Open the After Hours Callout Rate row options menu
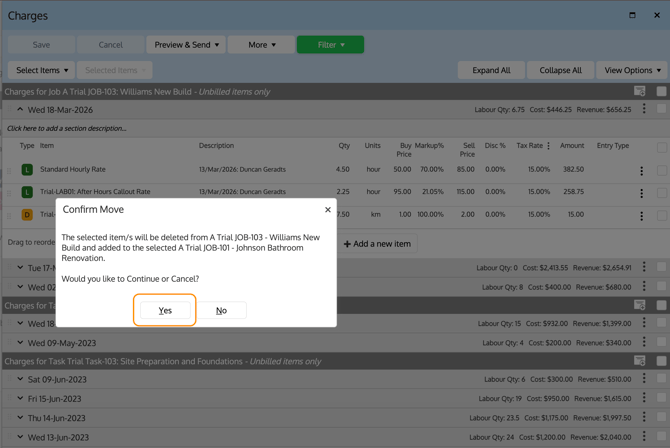Image resolution: width=670 pixels, height=448 pixels. (642, 193)
